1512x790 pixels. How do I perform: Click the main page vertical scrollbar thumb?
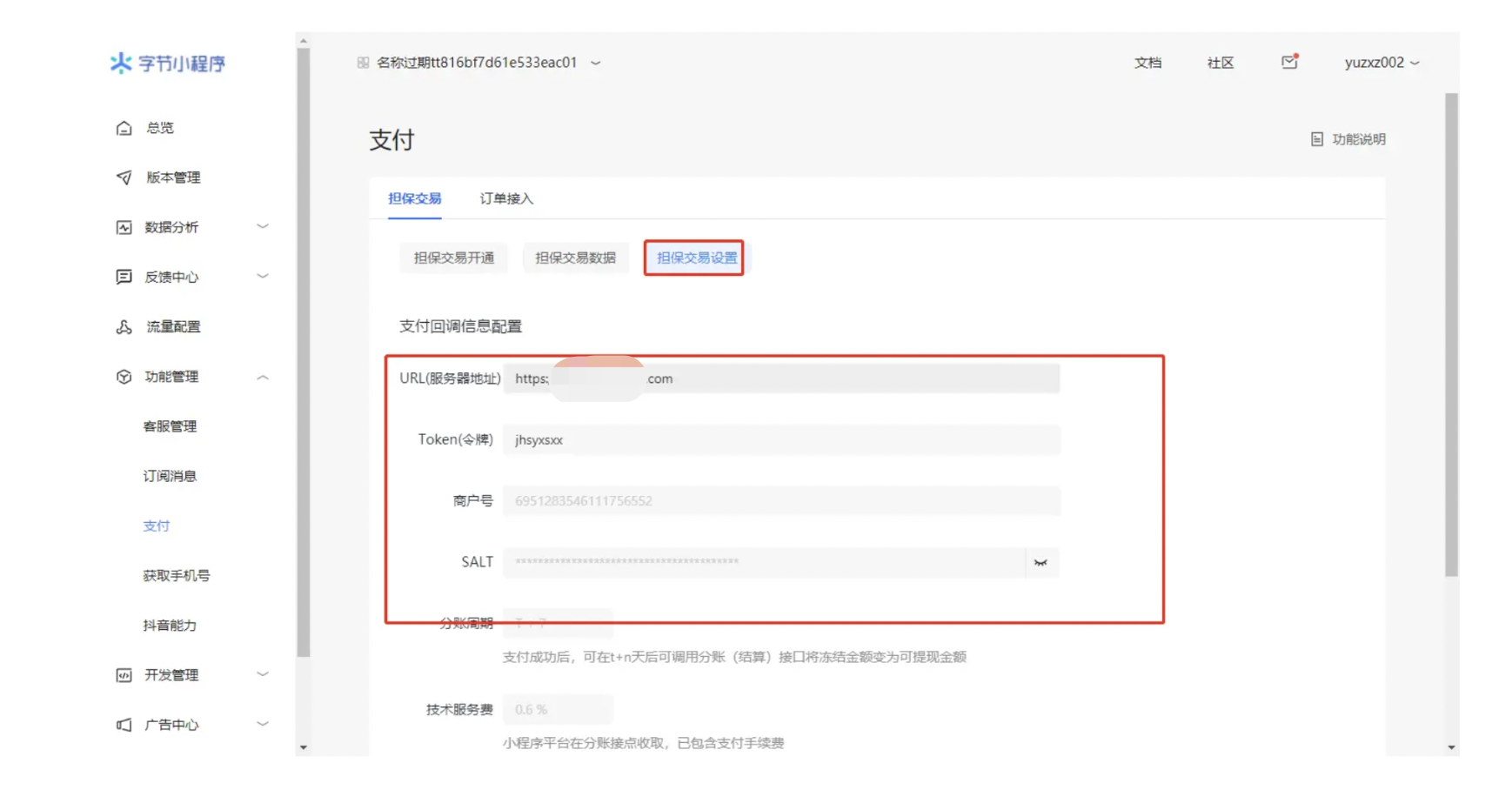pos(1451,335)
